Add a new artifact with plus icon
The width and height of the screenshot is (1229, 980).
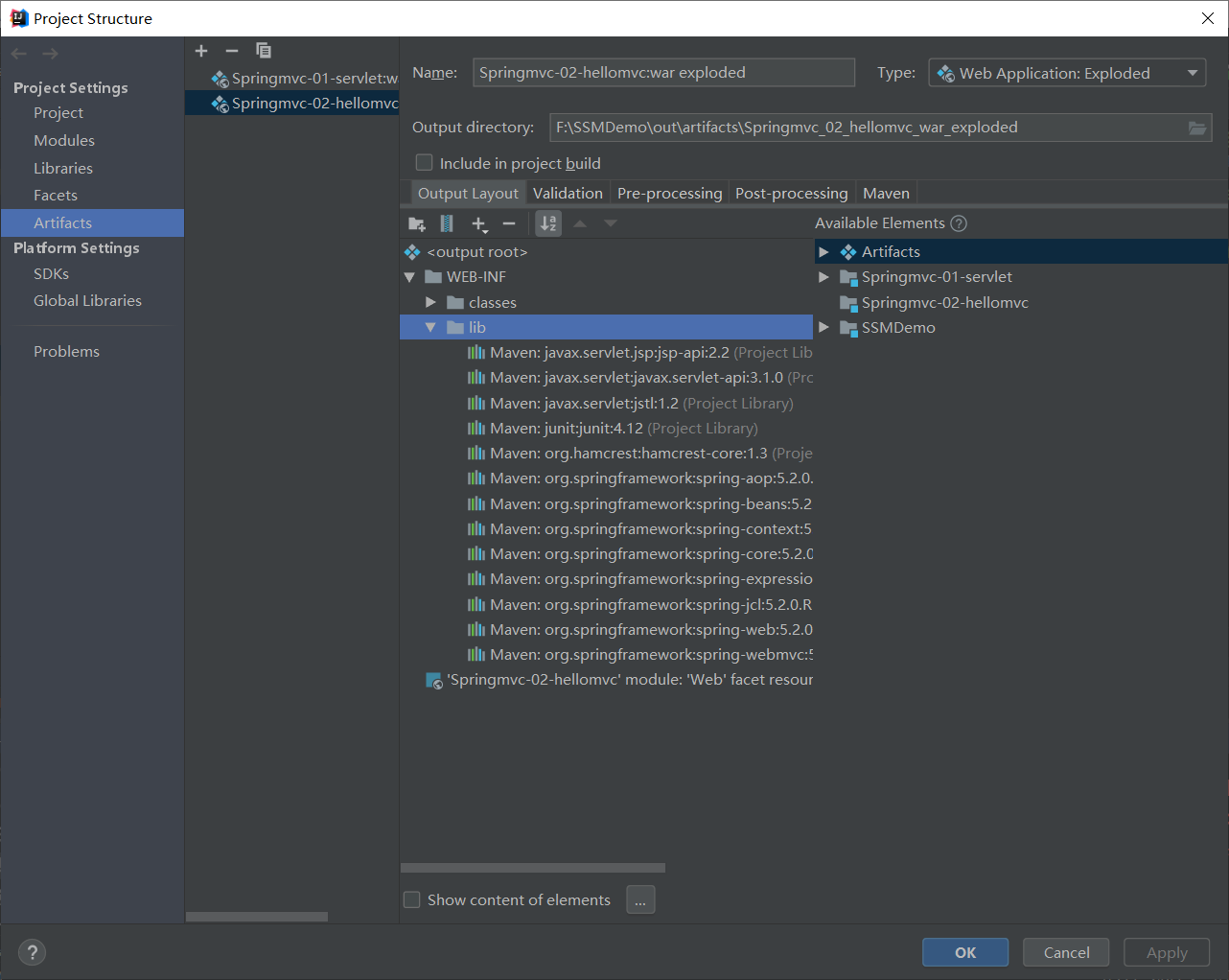201,51
